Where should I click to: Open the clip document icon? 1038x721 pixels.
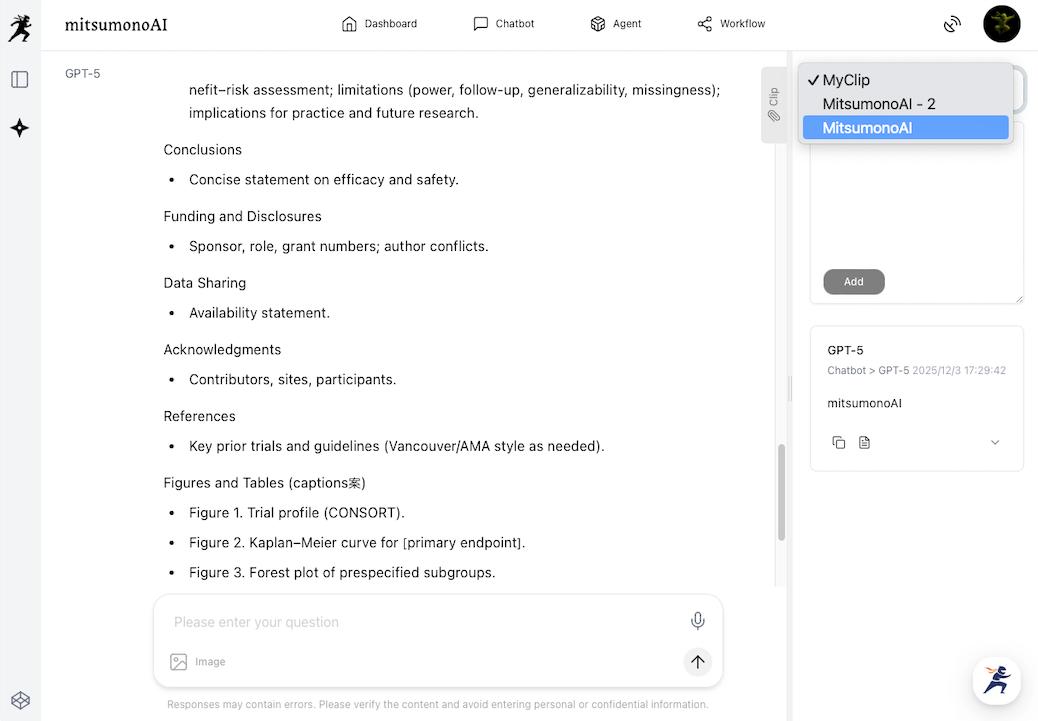[x=865, y=442]
